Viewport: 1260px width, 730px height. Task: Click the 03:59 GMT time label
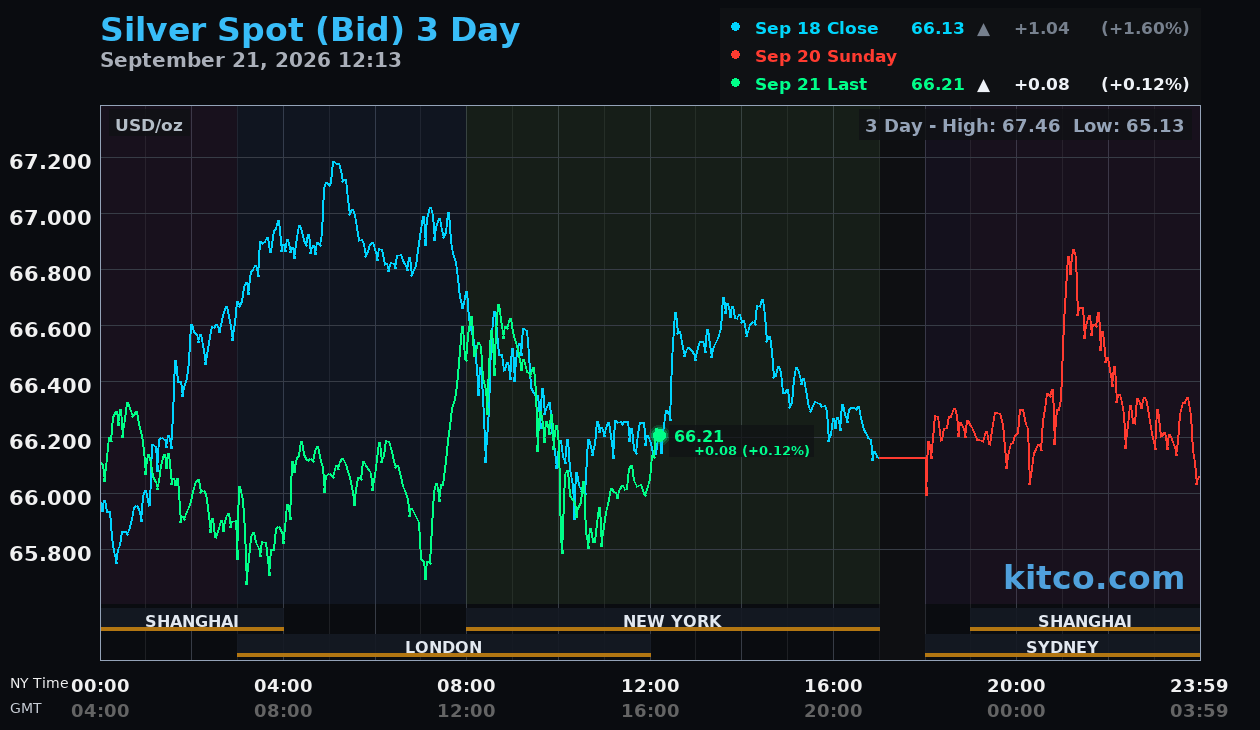[1199, 711]
